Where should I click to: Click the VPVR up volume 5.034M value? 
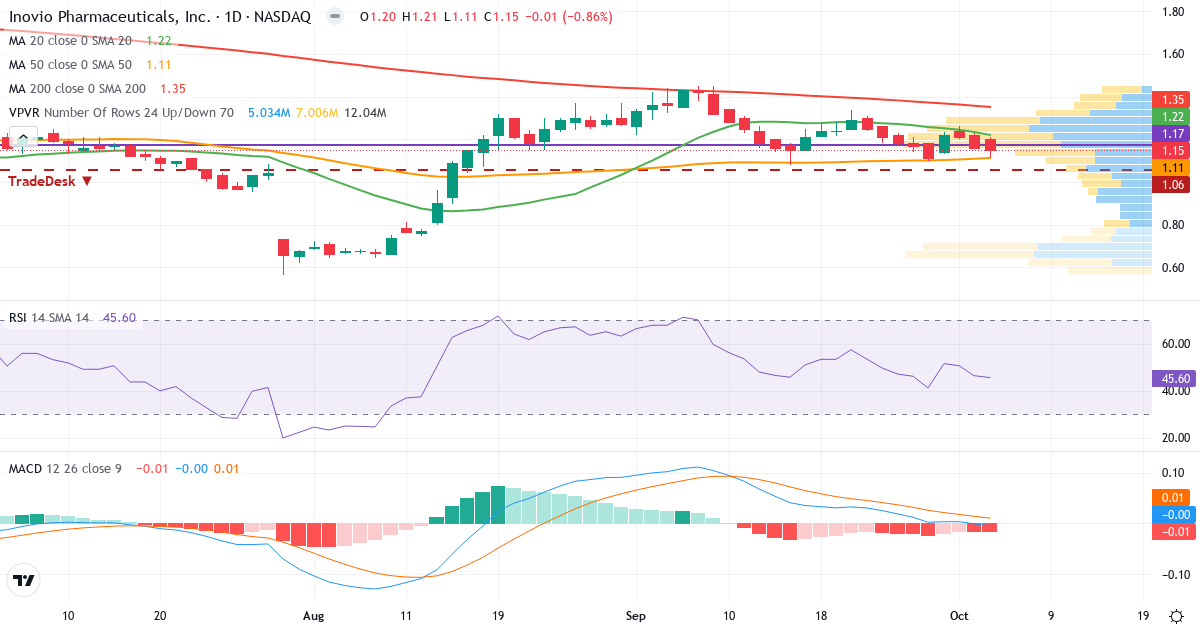[x=269, y=112]
